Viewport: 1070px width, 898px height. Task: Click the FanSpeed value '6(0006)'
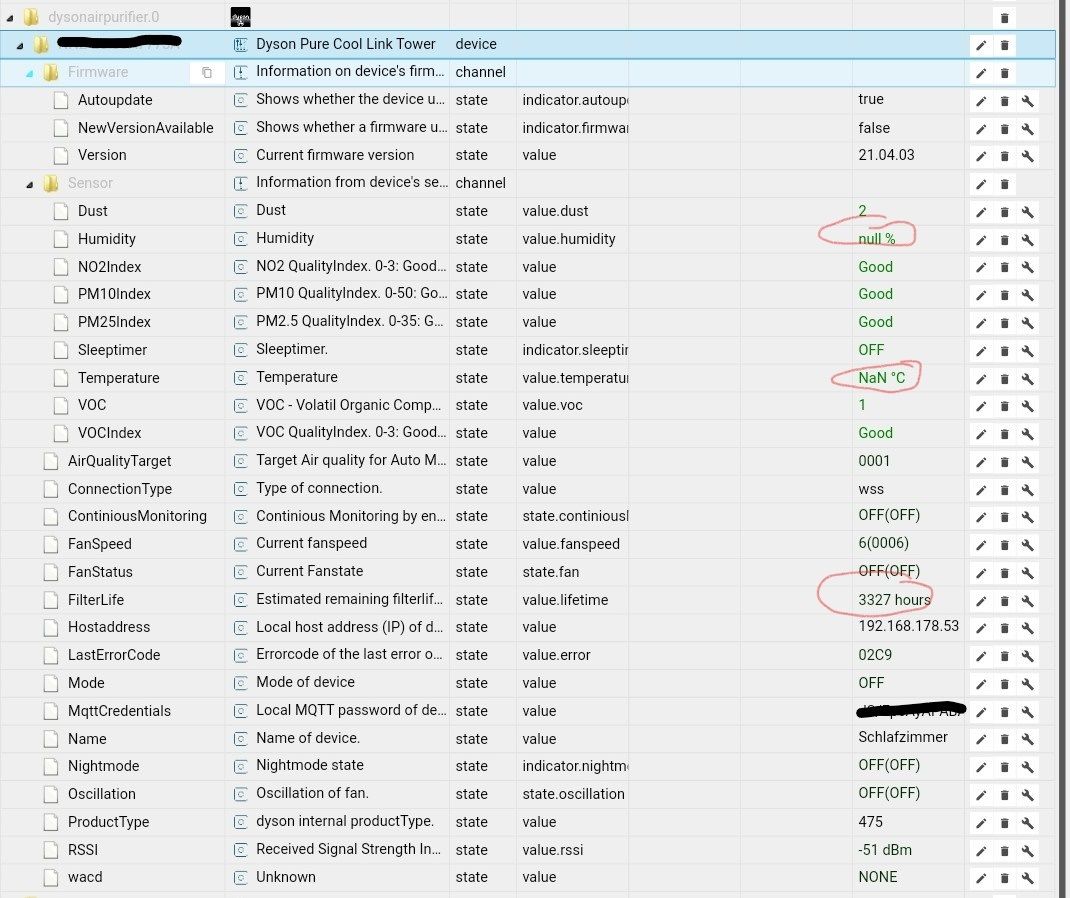point(883,544)
